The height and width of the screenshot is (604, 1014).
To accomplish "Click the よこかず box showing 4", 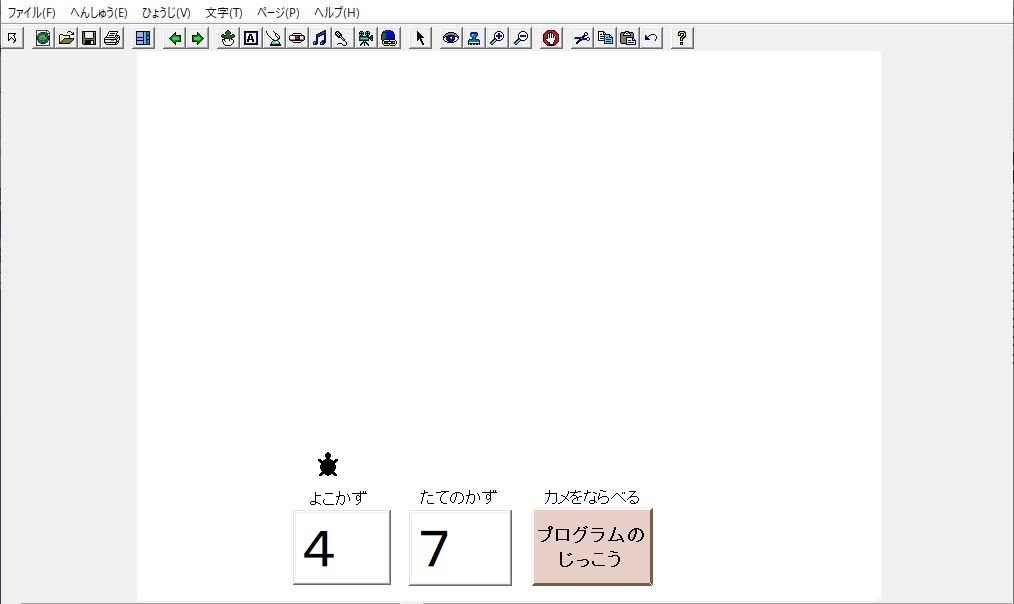I will (x=341, y=548).
